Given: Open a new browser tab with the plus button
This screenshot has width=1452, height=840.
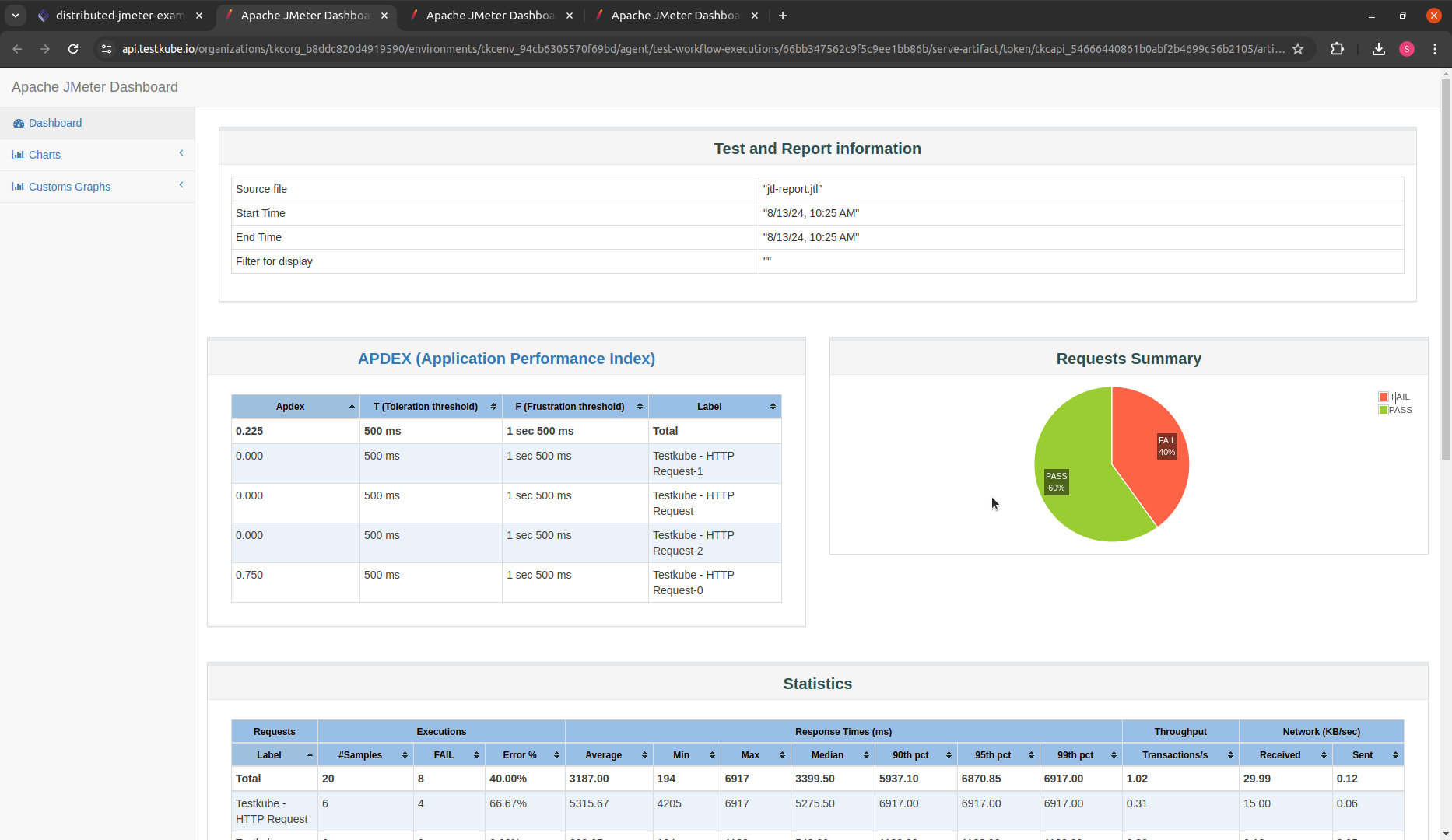Looking at the screenshot, I should pos(783,15).
